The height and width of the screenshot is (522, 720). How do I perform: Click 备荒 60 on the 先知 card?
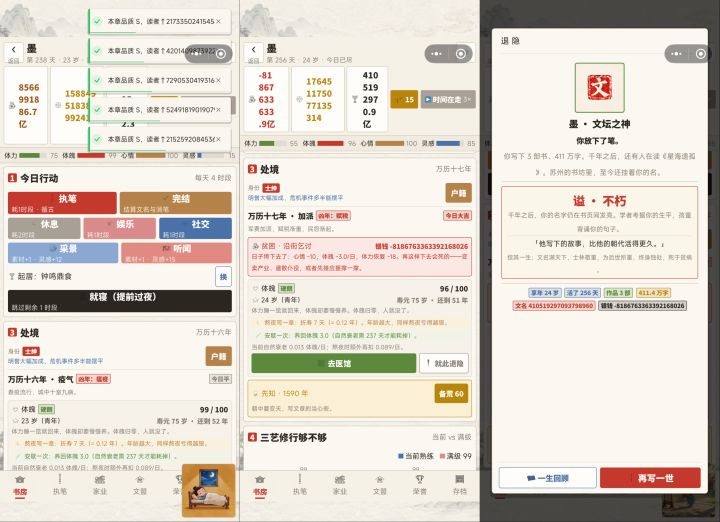point(451,393)
